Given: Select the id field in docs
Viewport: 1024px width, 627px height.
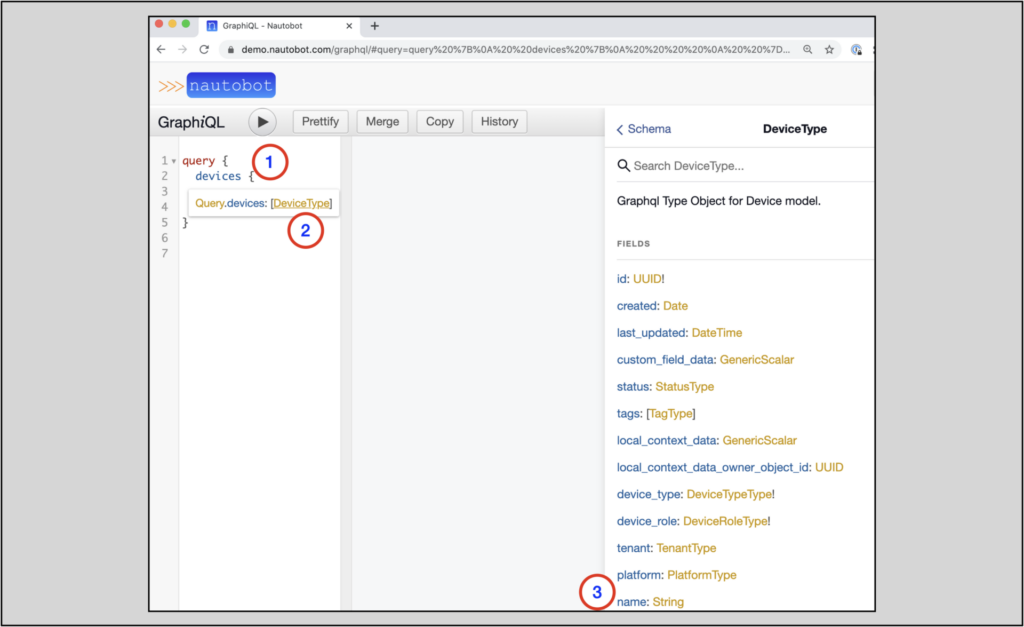Looking at the screenshot, I should pyautogui.click(x=622, y=279).
